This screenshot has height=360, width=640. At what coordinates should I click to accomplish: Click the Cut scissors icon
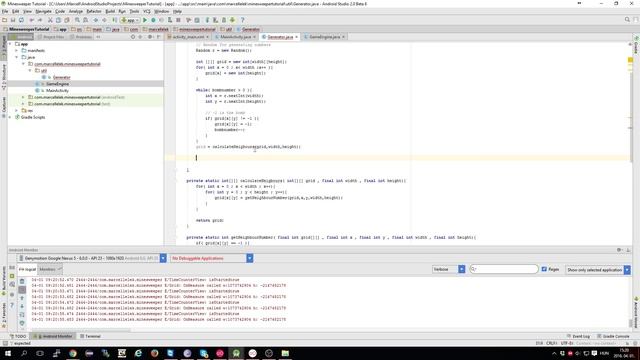coord(50,20)
